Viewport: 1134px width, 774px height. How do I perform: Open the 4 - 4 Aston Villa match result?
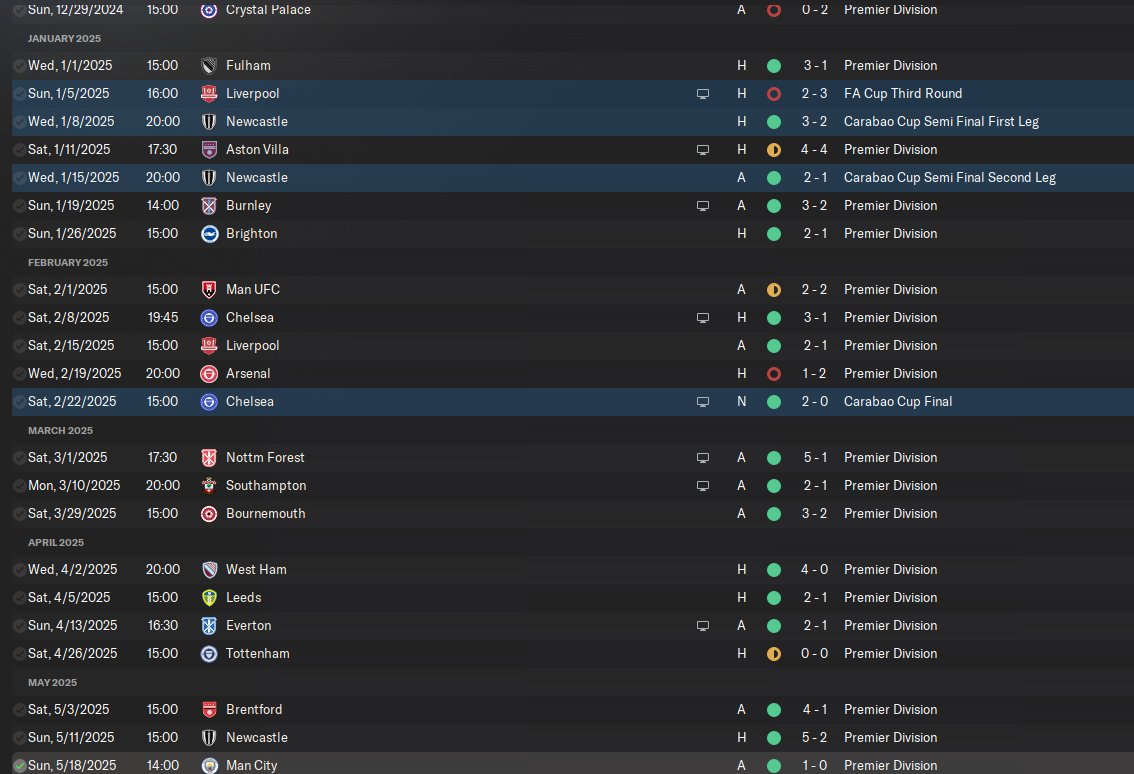[813, 149]
